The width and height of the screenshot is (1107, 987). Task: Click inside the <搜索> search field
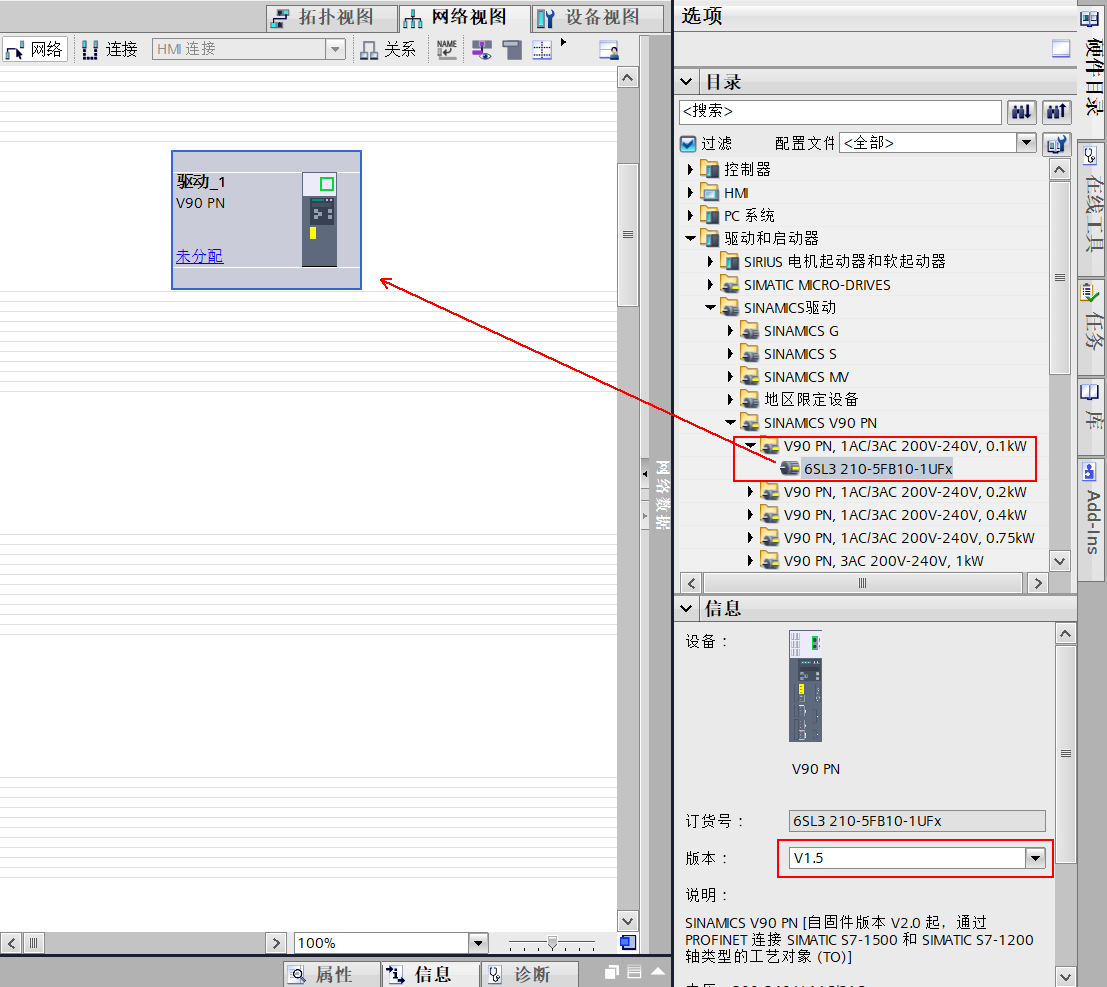click(840, 112)
